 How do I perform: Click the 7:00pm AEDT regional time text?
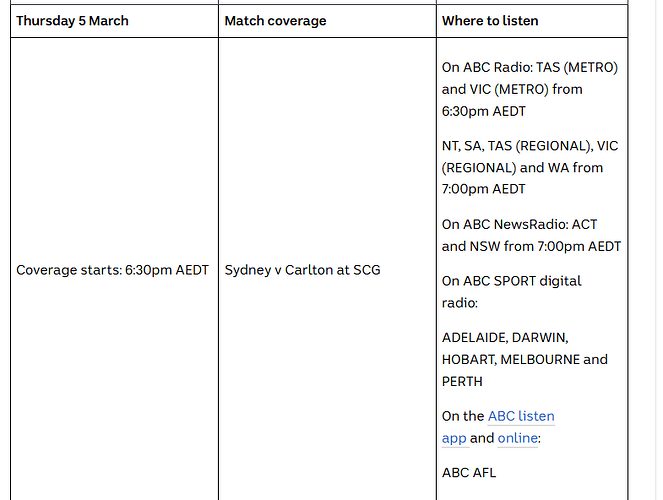coord(483,189)
